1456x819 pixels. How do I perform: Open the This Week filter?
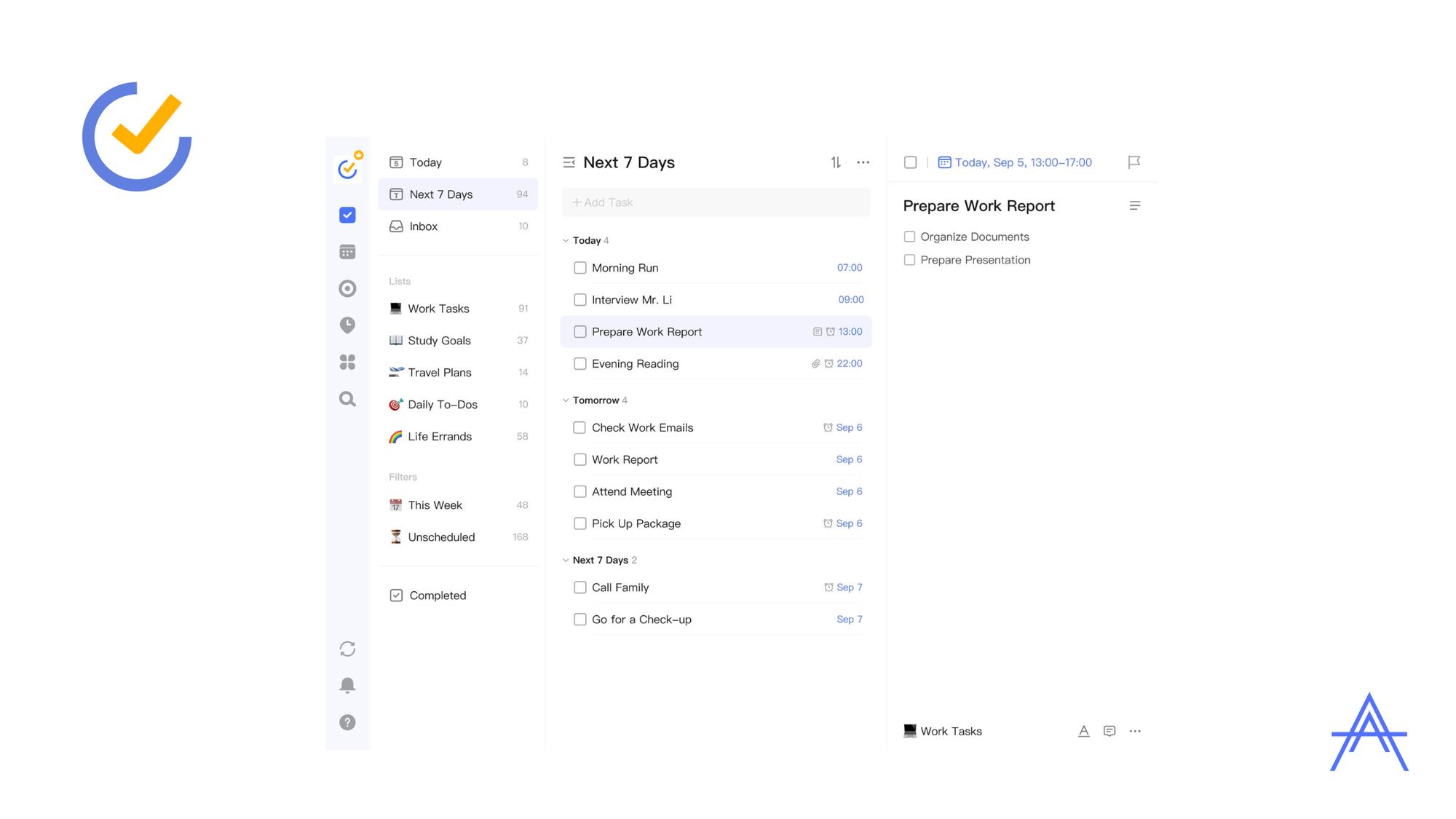pos(458,505)
